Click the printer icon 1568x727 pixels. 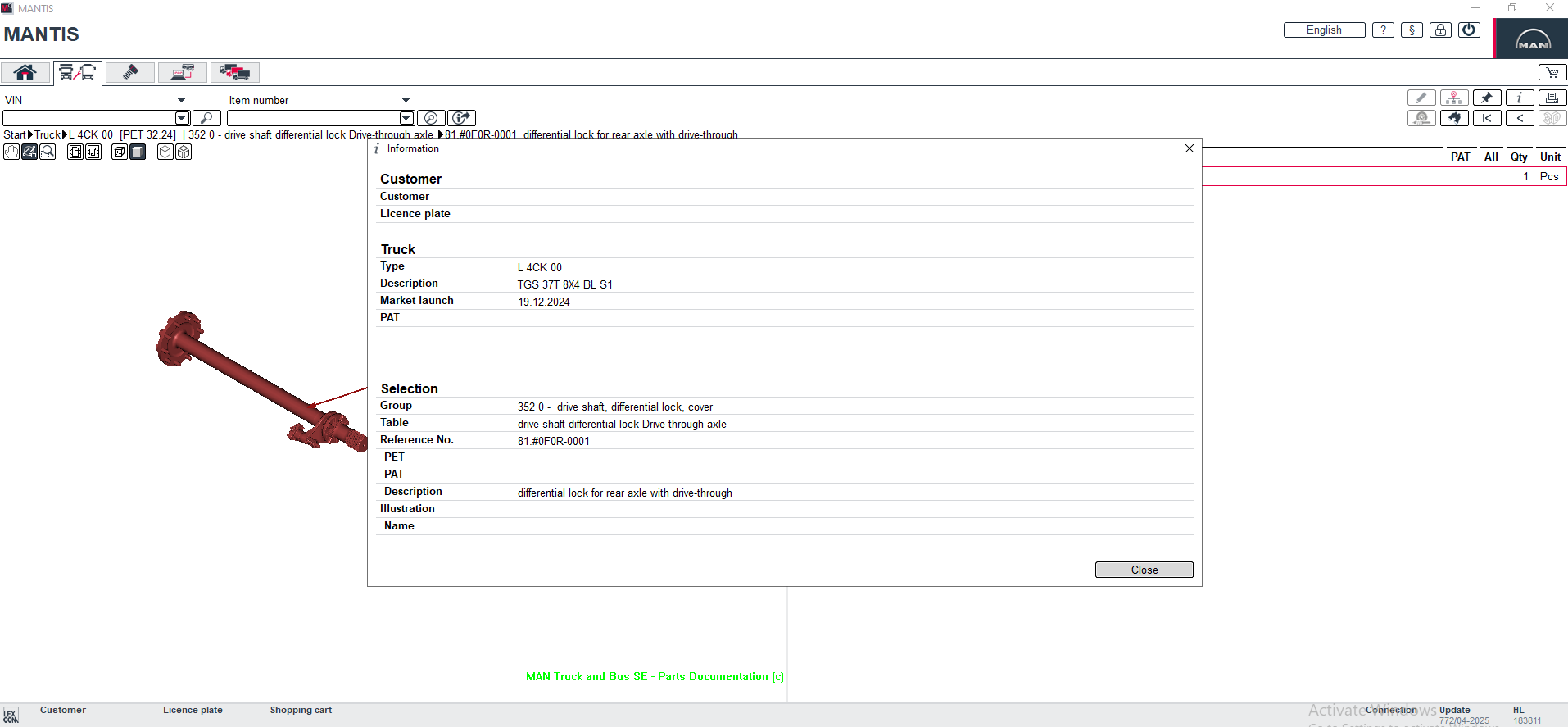tap(1552, 98)
